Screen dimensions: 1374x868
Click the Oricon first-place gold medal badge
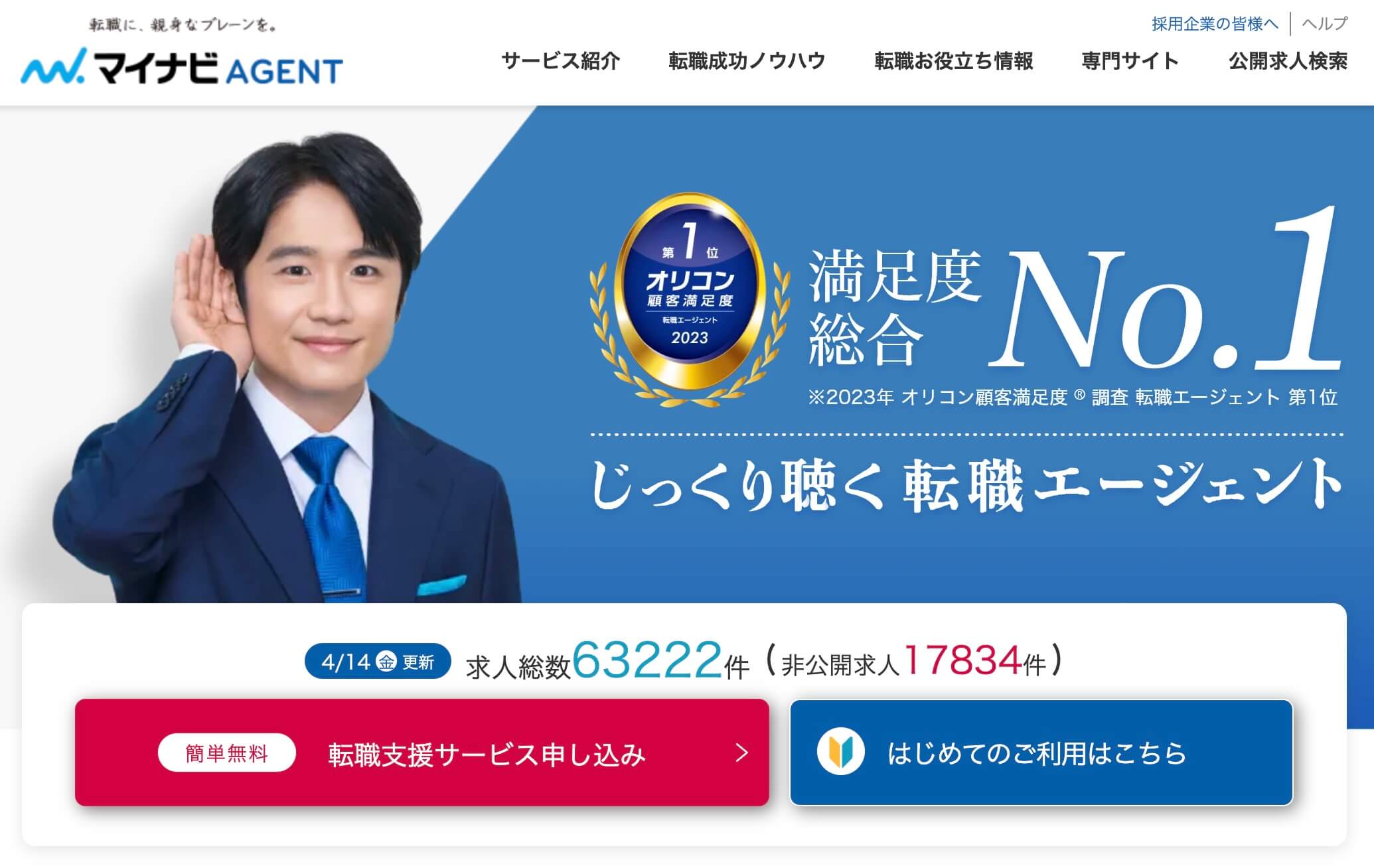coord(690,299)
